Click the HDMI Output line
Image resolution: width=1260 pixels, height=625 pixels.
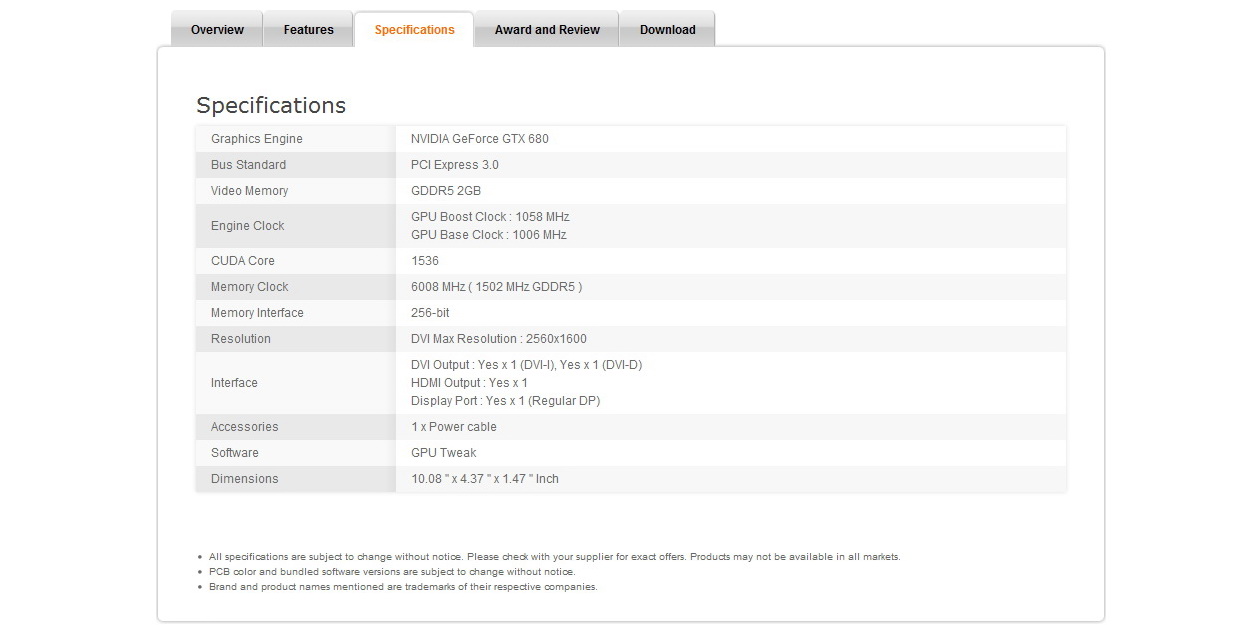coord(469,383)
